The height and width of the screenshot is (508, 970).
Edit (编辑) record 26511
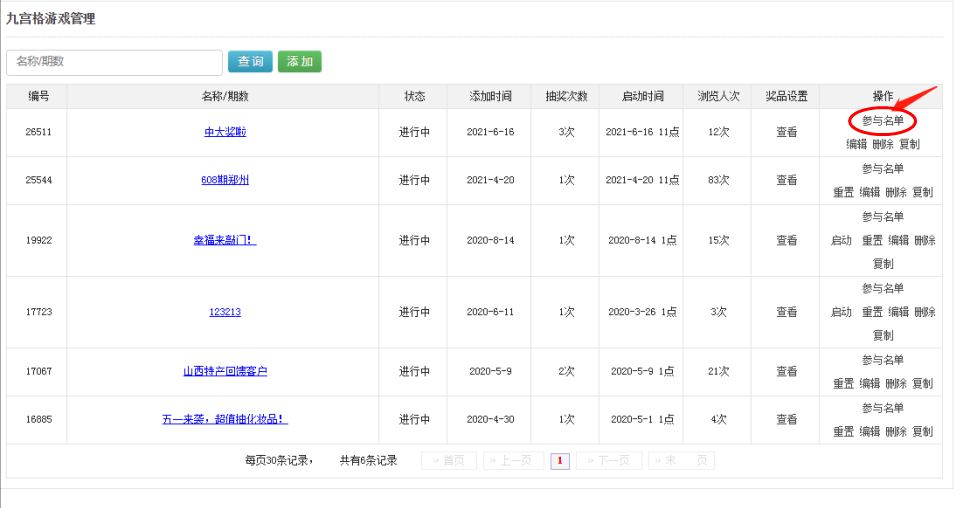[x=856, y=144]
